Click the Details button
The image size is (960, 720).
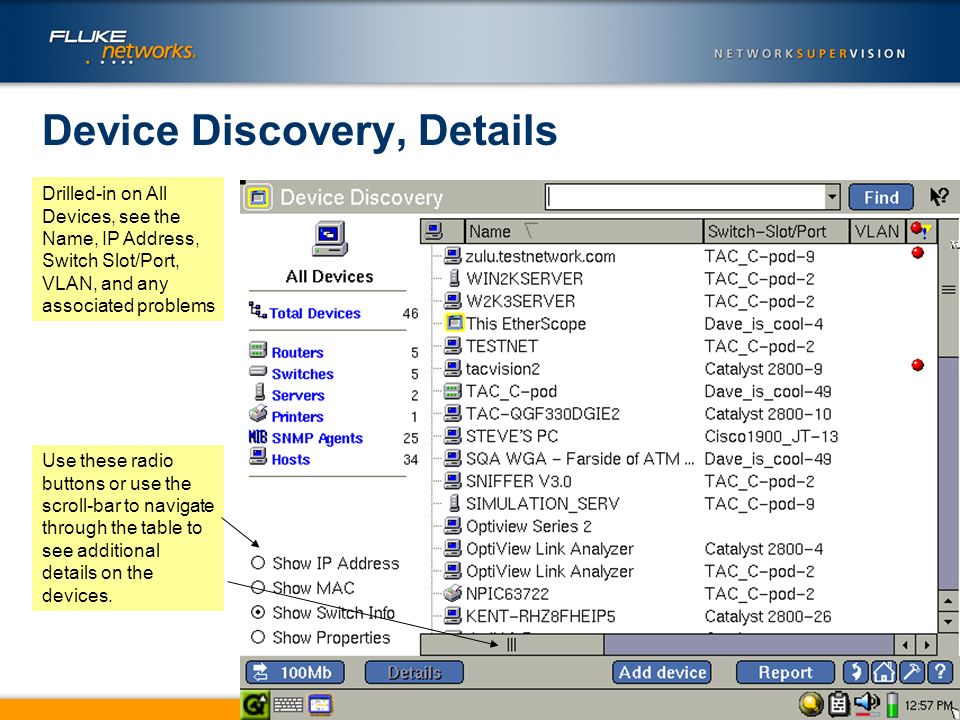click(x=414, y=672)
